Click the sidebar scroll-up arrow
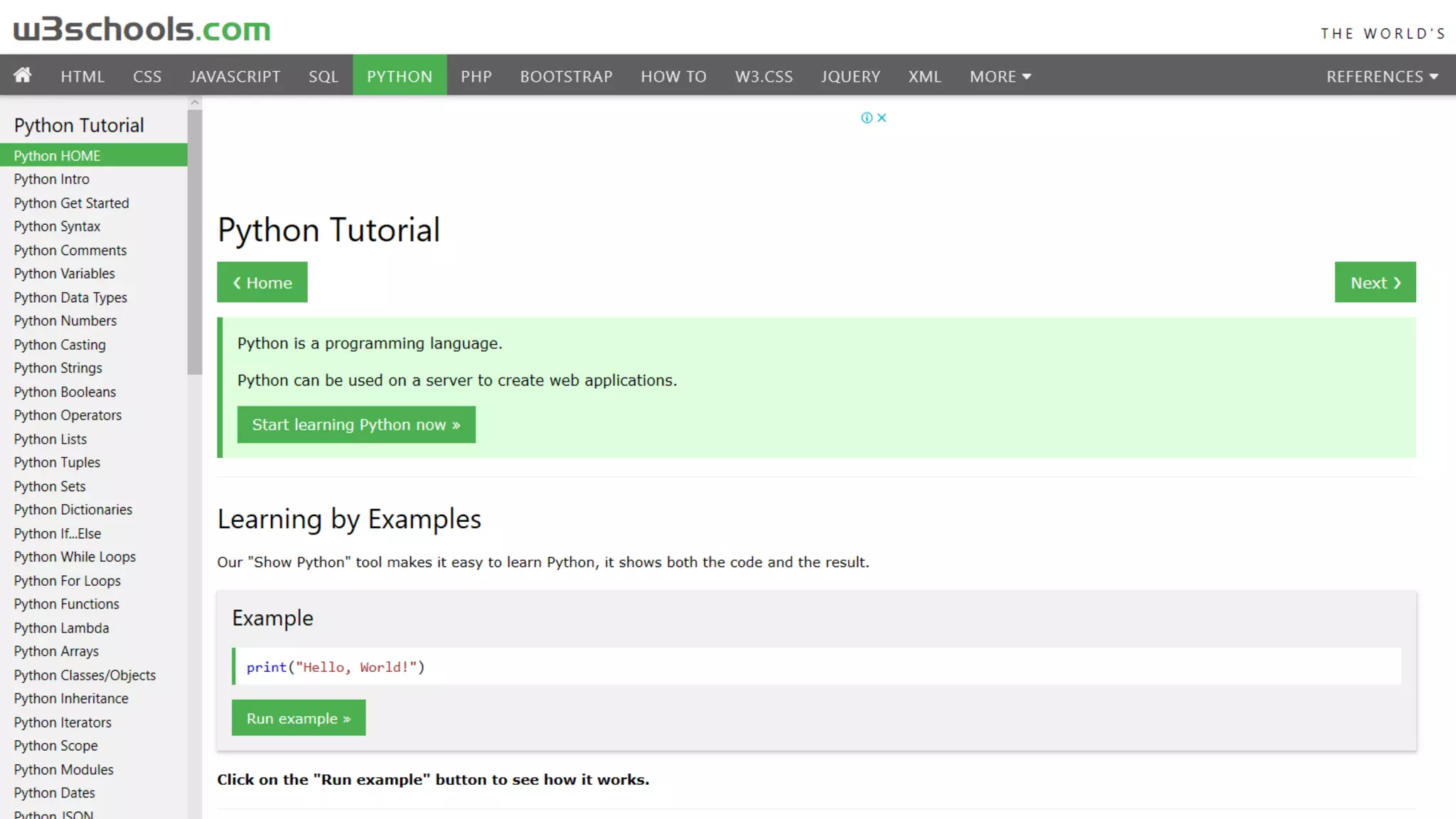Screen dimensions: 1456x819 [195, 103]
